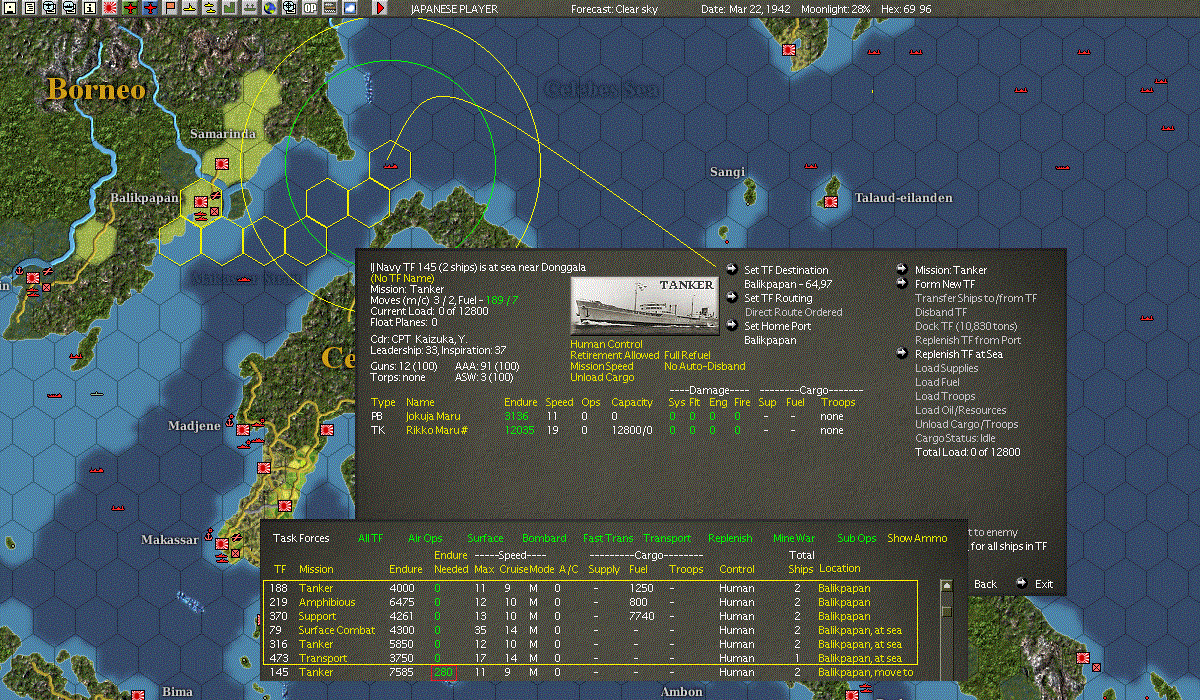1200x700 pixels.
Task: Click arrow icon beside Replenish TF at Sea
Action: [x=903, y=354]
